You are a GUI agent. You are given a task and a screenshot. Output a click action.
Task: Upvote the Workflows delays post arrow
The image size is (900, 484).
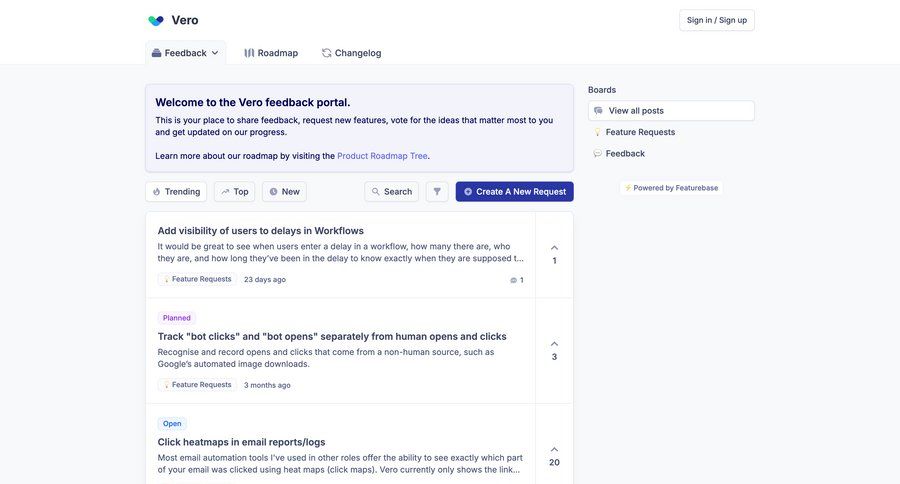click(554, 248)
